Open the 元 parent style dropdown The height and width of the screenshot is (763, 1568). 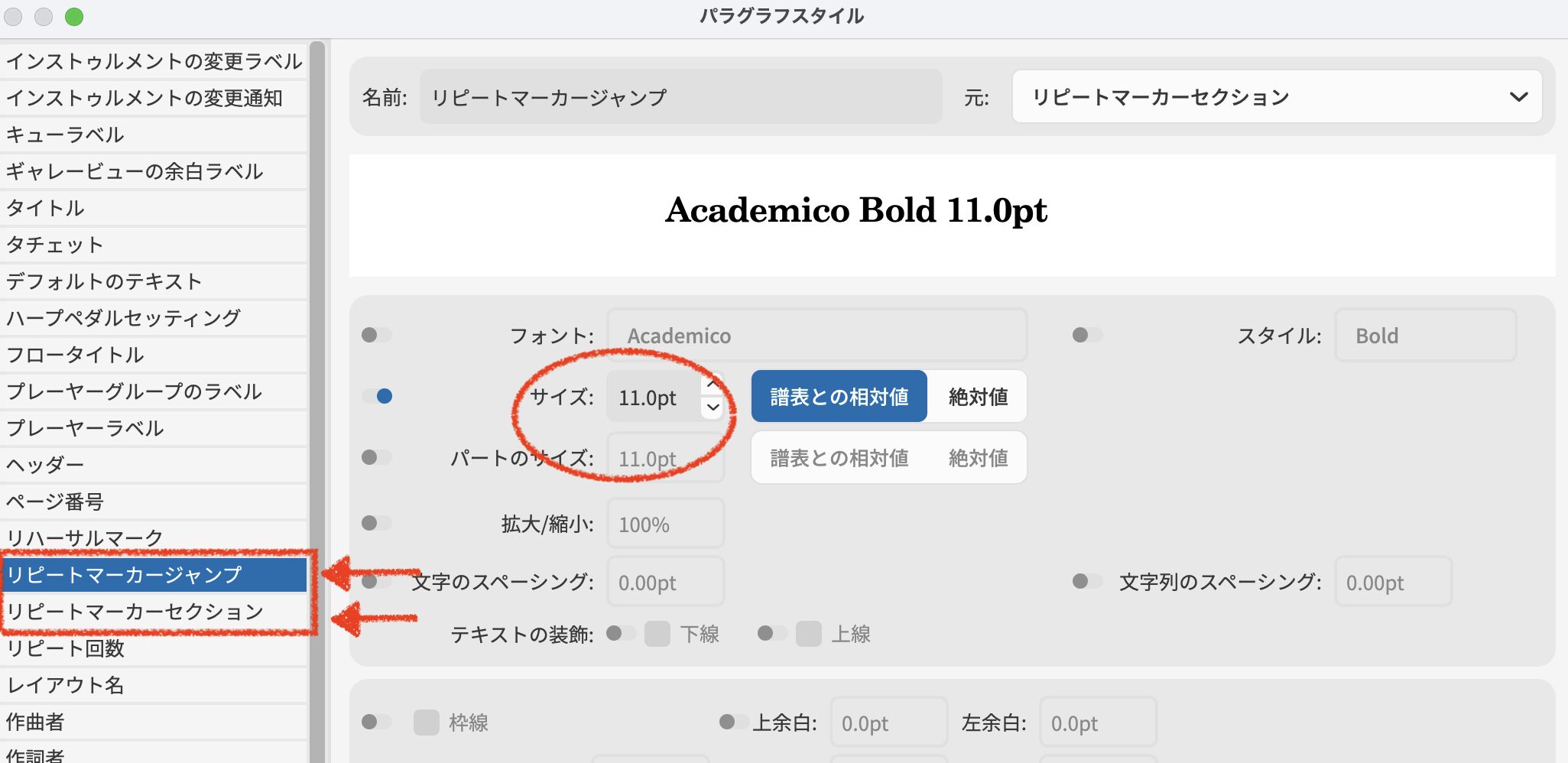[1277, 97]
